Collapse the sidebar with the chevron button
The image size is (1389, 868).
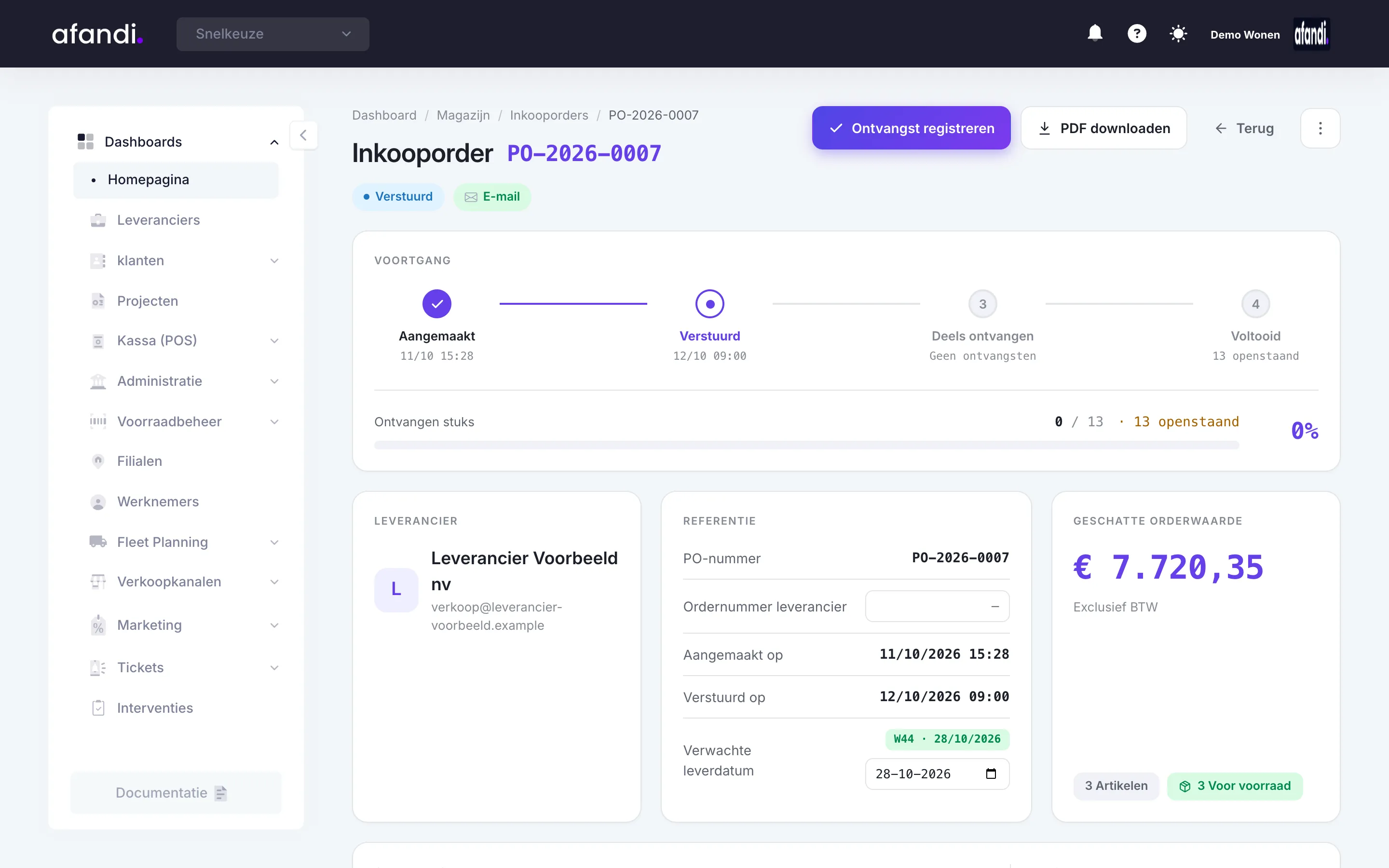[304, 136]
